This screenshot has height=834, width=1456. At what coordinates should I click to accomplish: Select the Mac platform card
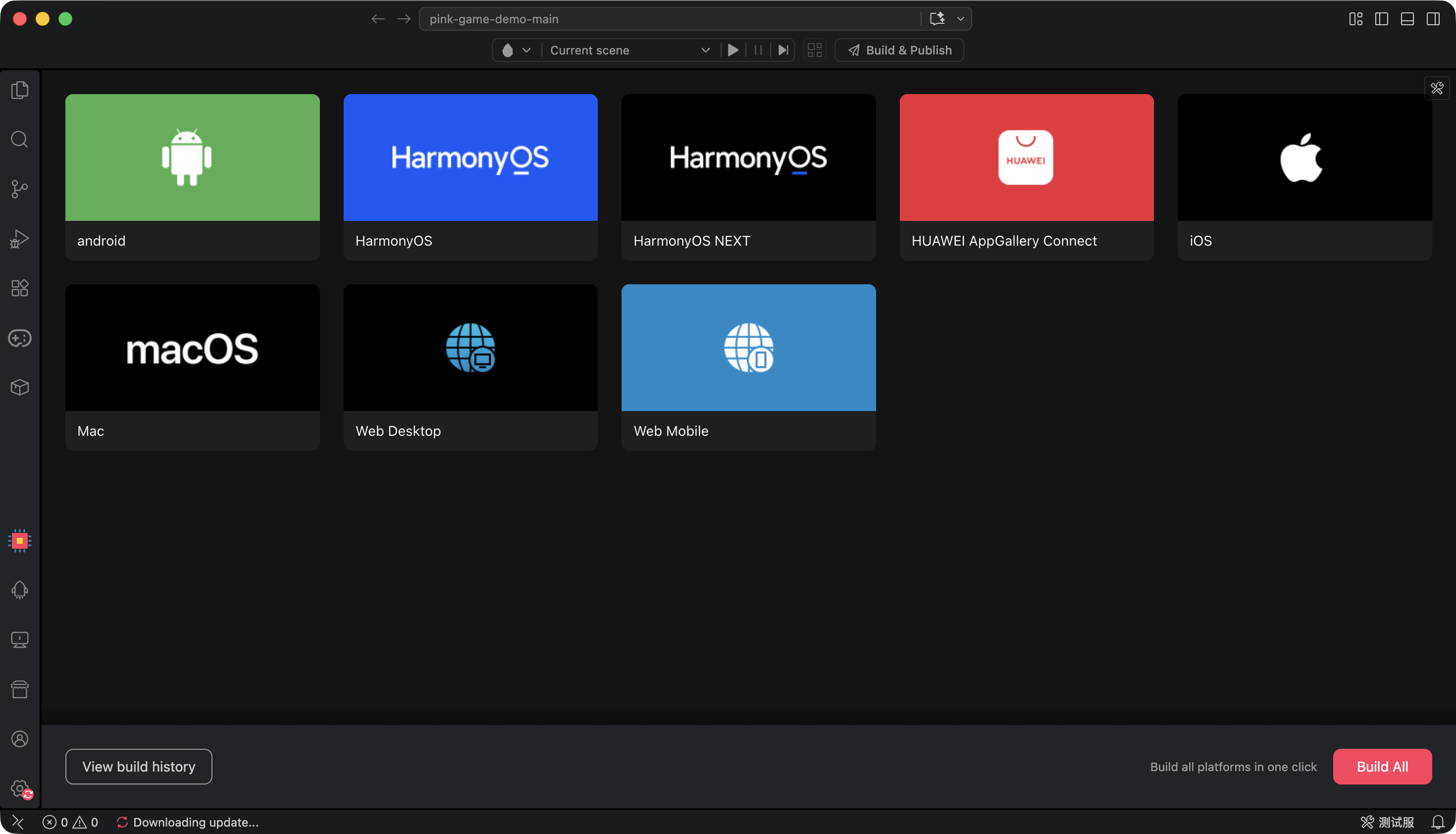[193, 367]
